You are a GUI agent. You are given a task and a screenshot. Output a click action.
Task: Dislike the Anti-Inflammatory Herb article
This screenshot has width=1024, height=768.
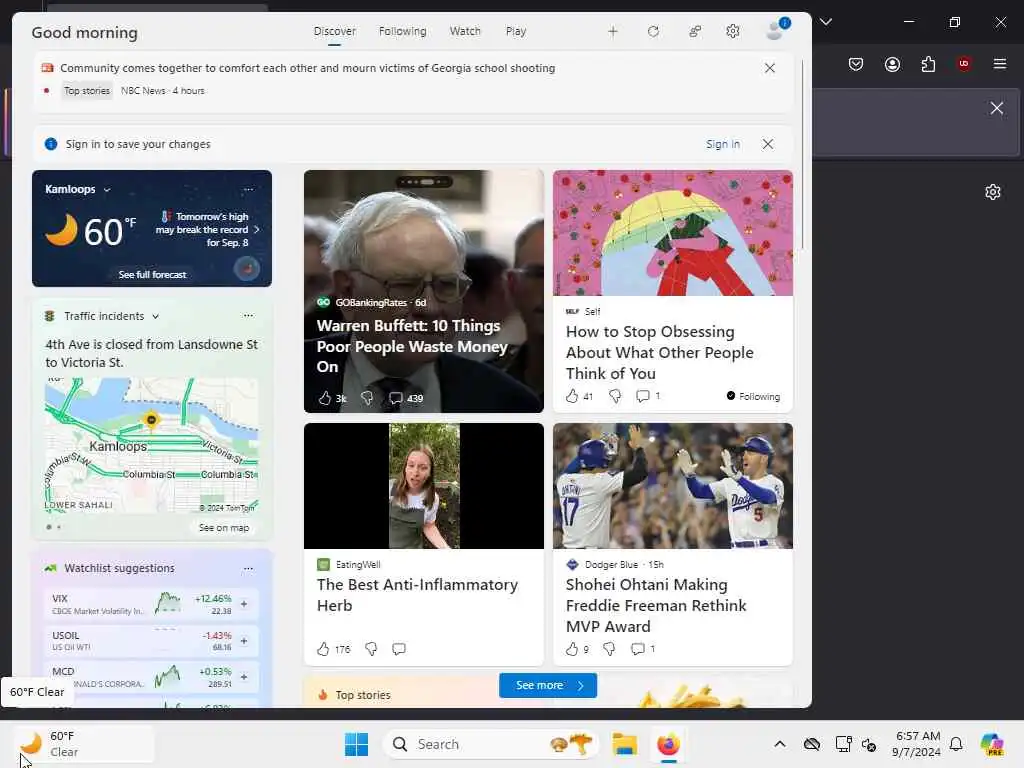pos(371,648)
